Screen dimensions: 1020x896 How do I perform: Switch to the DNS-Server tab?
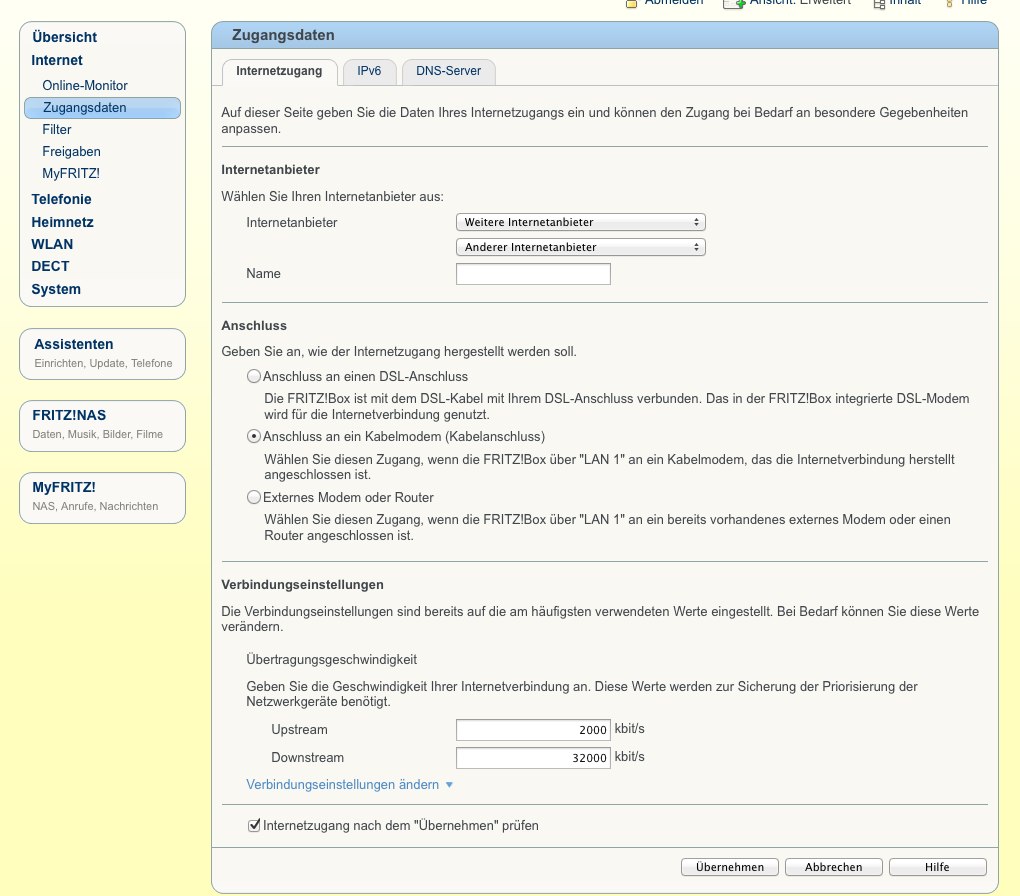point(449,71)
